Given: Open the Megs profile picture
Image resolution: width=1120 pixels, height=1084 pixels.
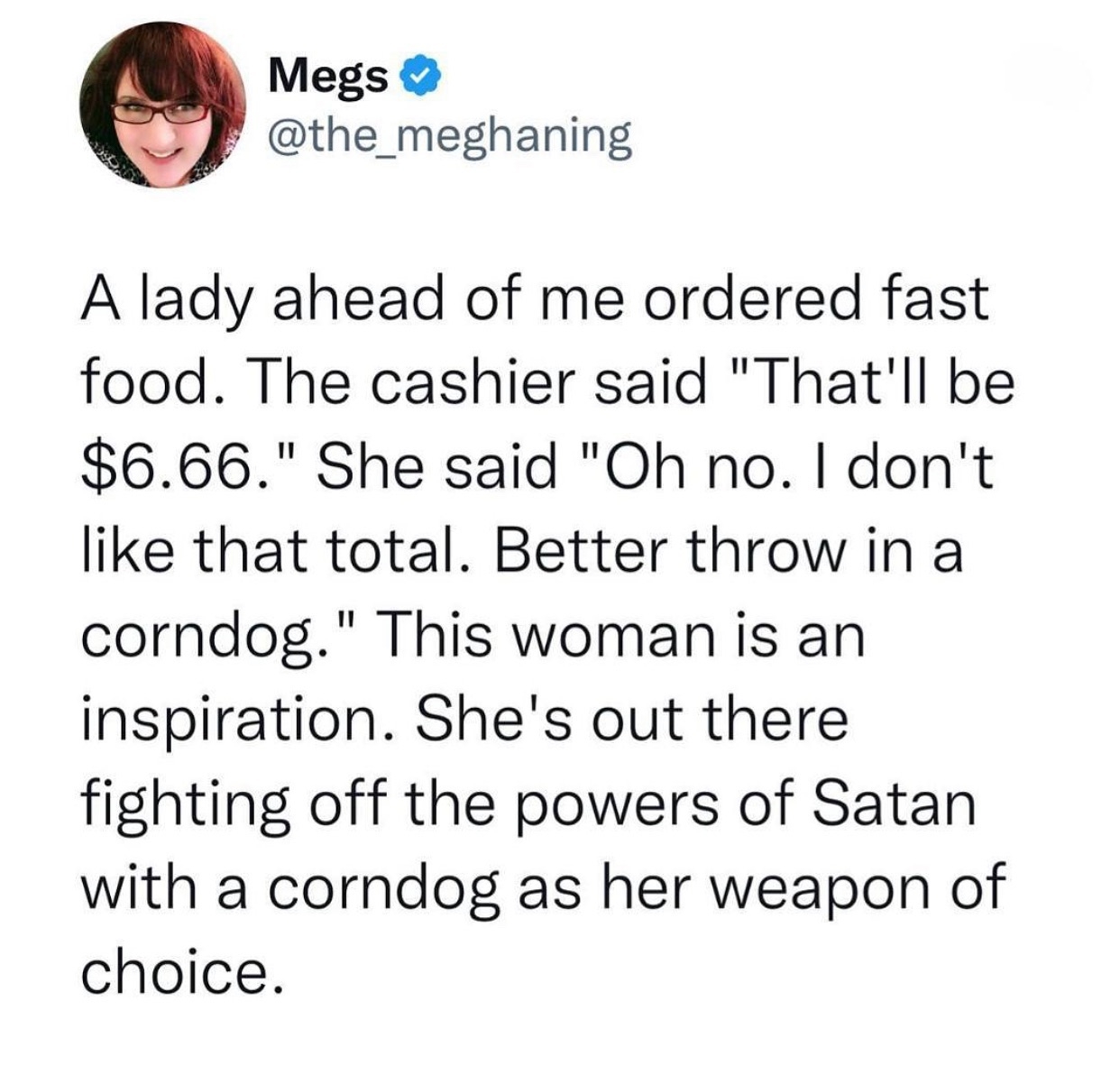Looking at the screenshot, I should [x=163, y=105].
